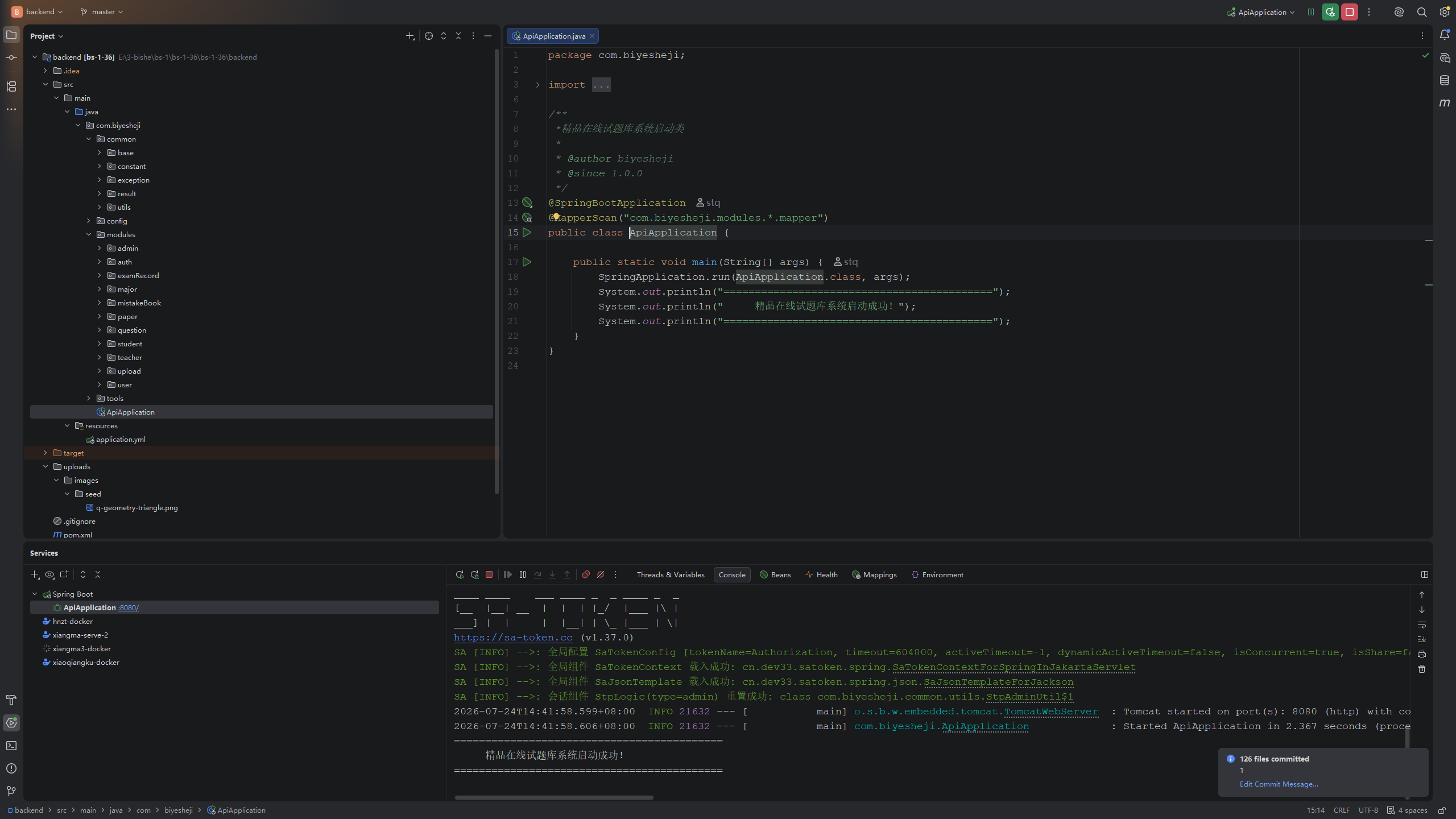The width and height of the screenshot is (1456, 819).
Task: Open the Database tool window icon
Action: 1444,80
